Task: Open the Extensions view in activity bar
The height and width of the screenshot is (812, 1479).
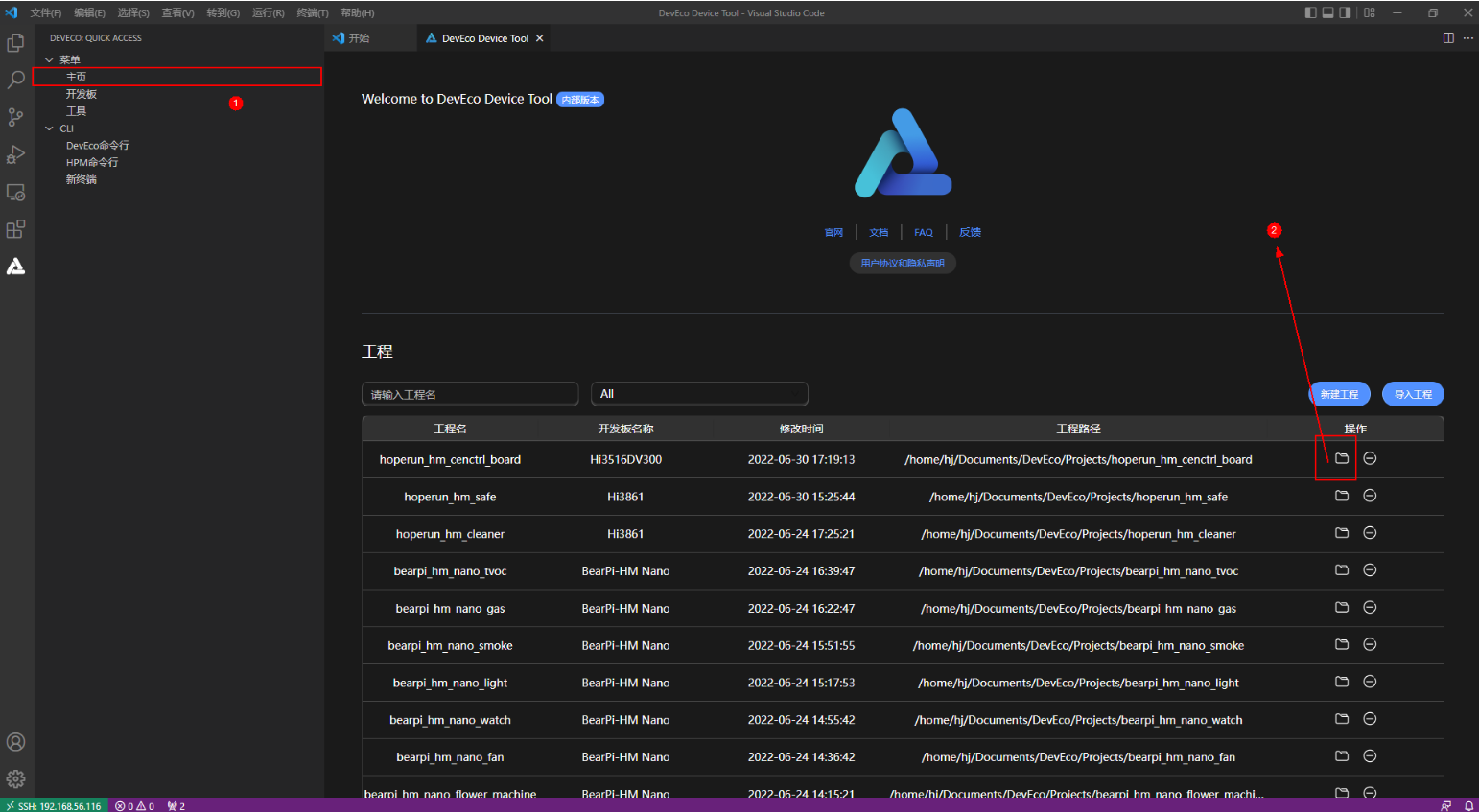Action: click(15, 229)
